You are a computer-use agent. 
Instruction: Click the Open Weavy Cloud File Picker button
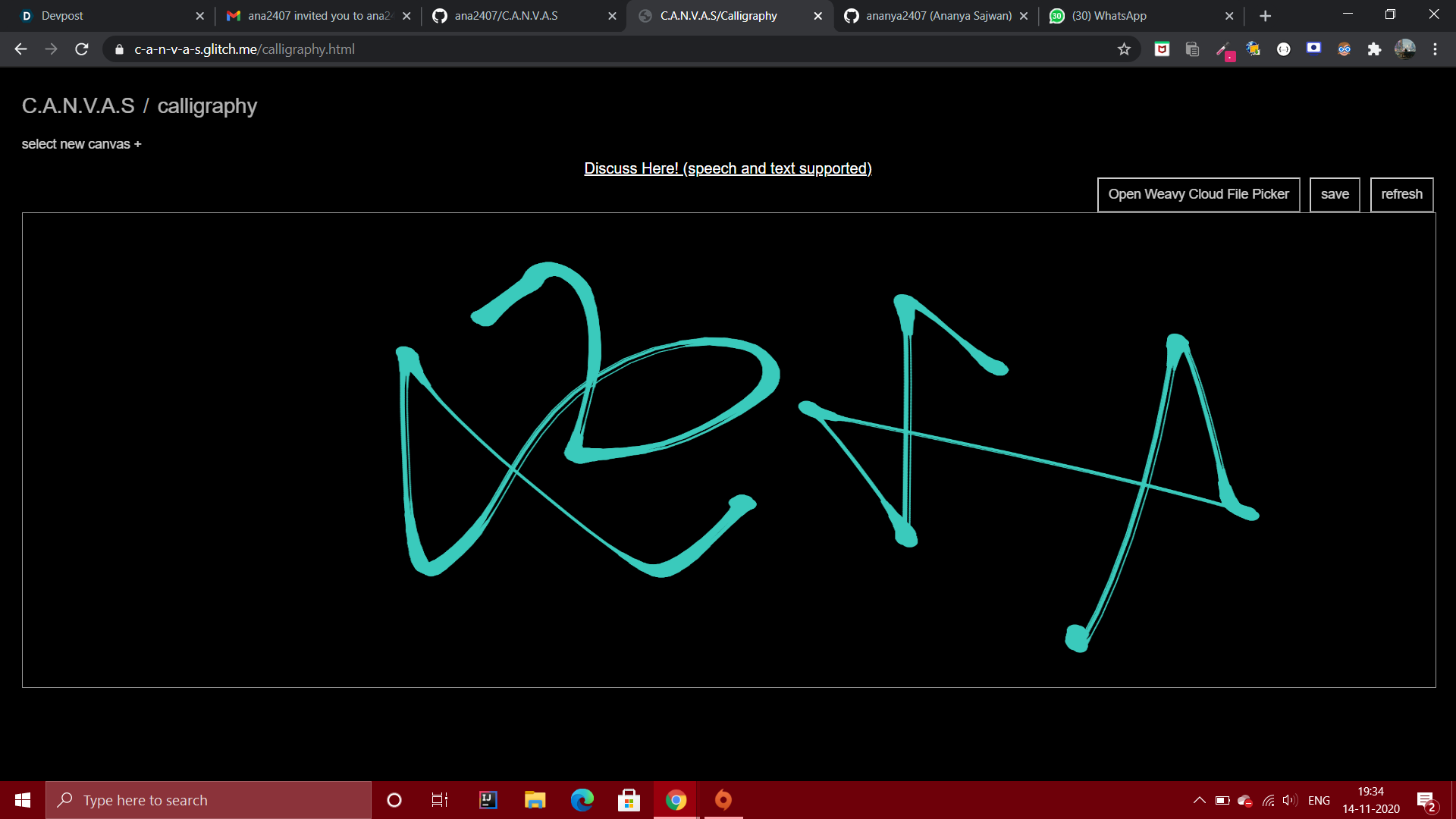1198,194
